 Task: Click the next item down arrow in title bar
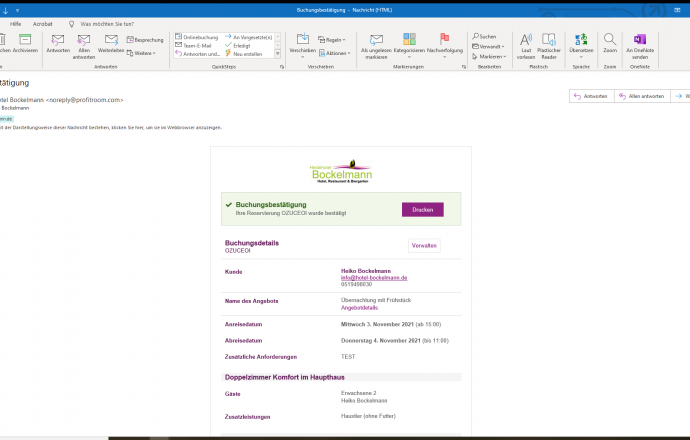(x=5, y=10)
